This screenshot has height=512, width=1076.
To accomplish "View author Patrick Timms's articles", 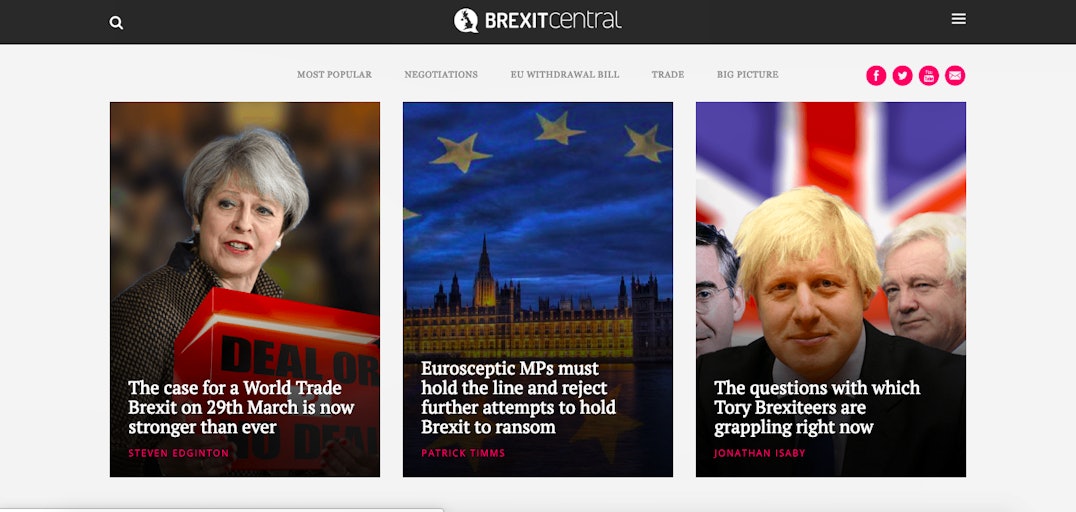I will (463, 454).
